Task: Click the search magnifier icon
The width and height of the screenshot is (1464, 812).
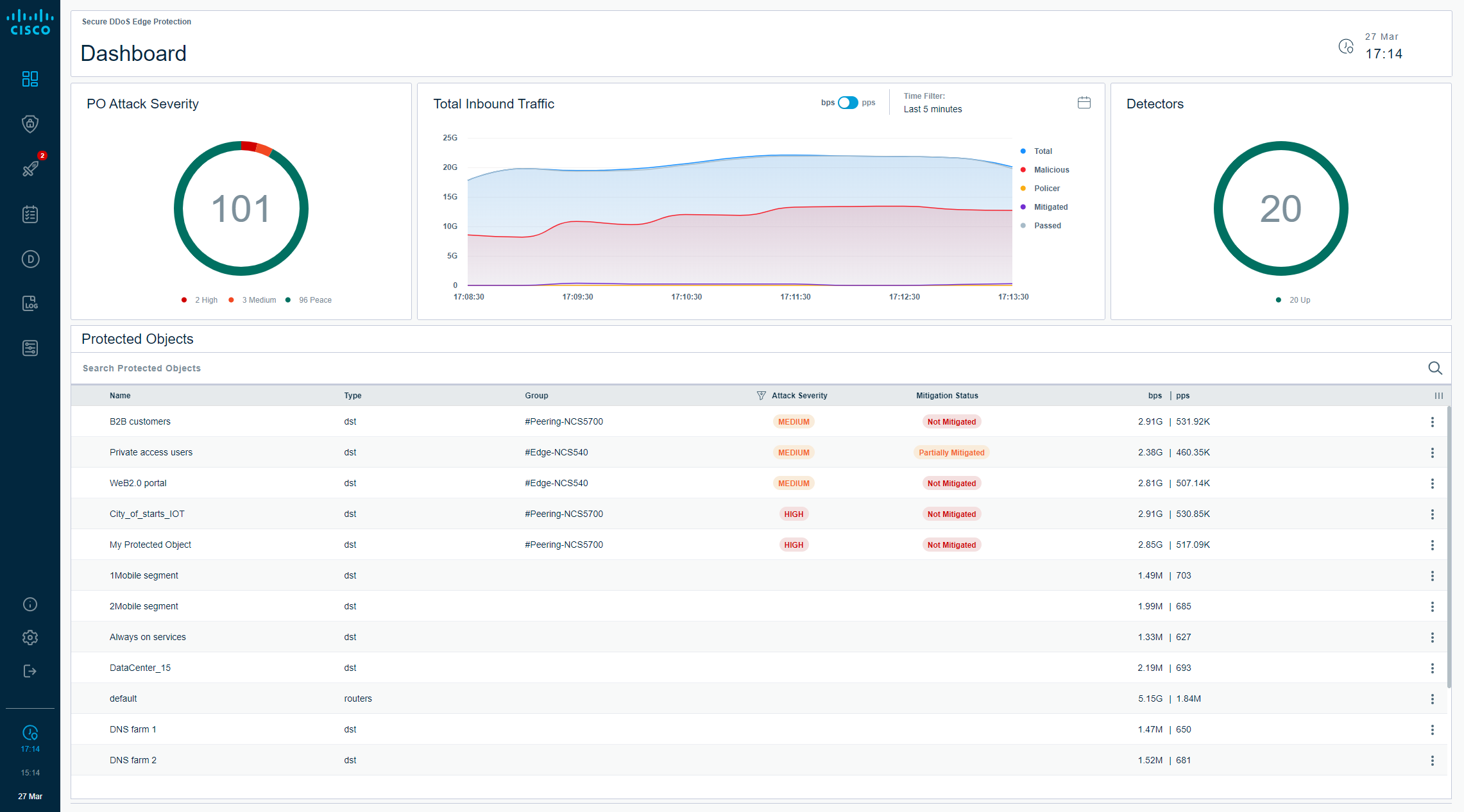Action: [1435, 368]
